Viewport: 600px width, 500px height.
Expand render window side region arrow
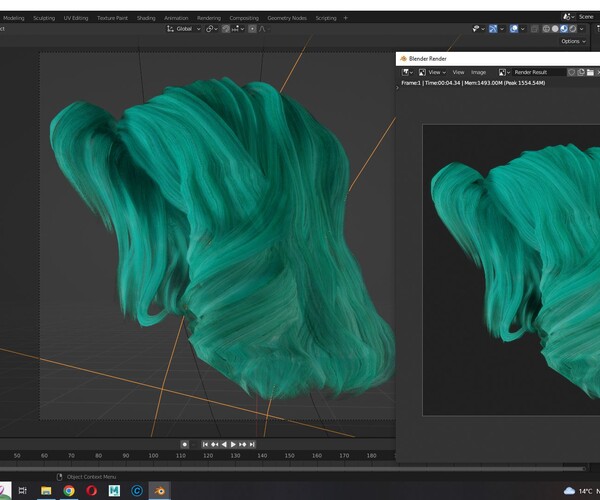click(x=397, y=88)
